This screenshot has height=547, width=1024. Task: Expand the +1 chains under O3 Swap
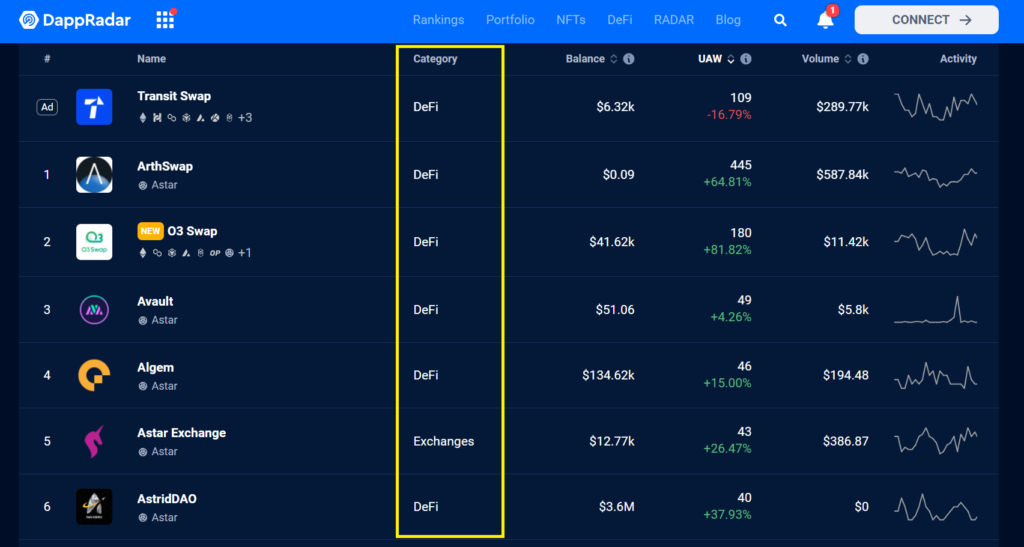tap(244, 253)
